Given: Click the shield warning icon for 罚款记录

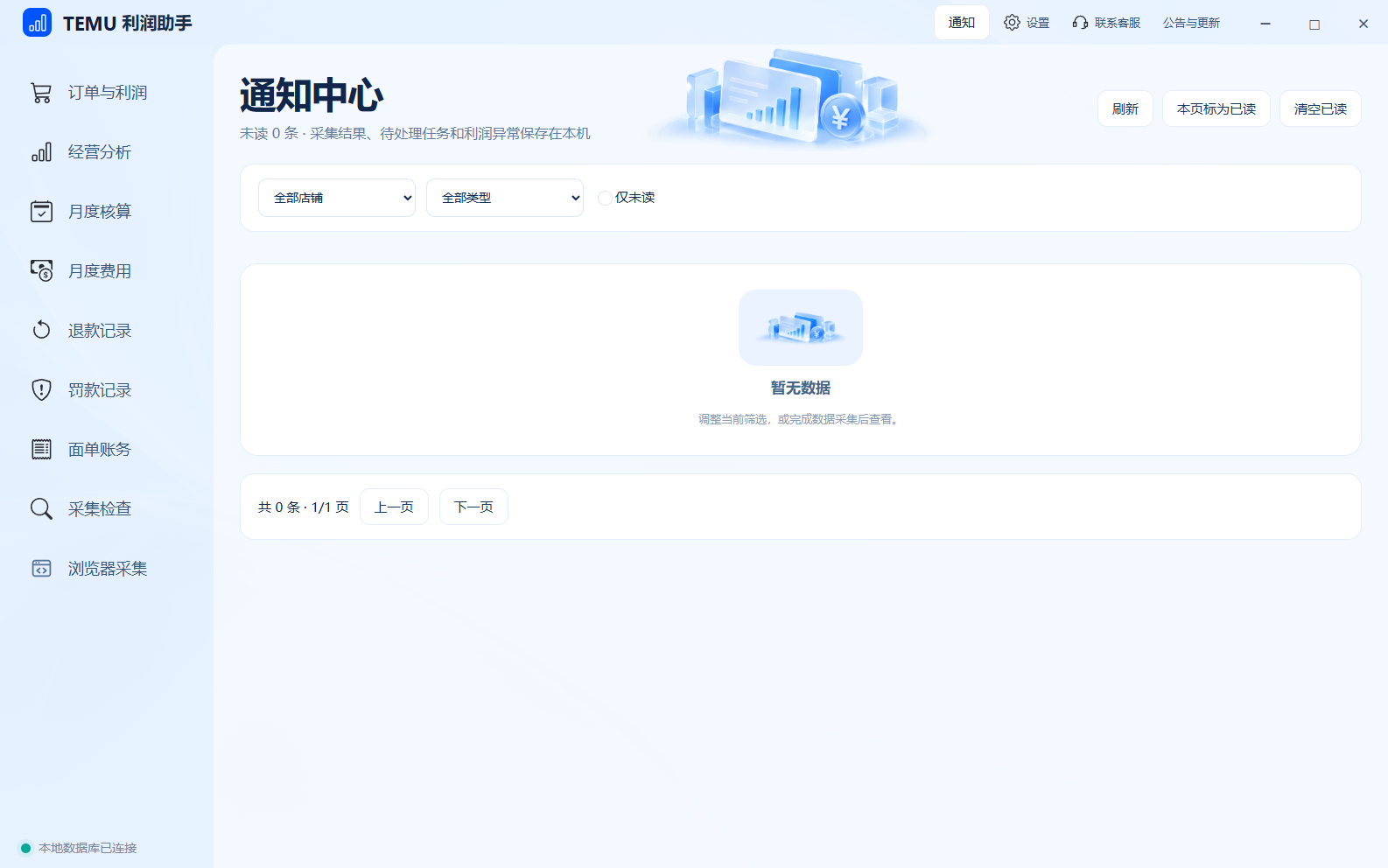Looking at the screenshot, I should [x=41, y=390].
